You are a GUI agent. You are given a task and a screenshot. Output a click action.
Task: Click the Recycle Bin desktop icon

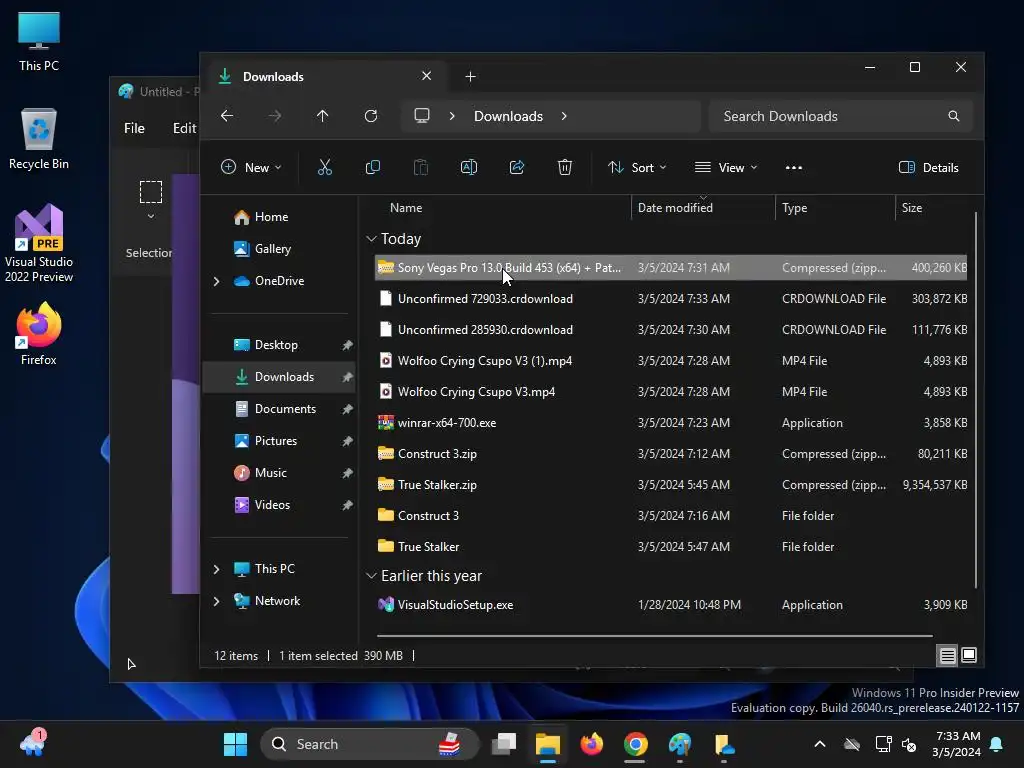(x=39, y=138)
